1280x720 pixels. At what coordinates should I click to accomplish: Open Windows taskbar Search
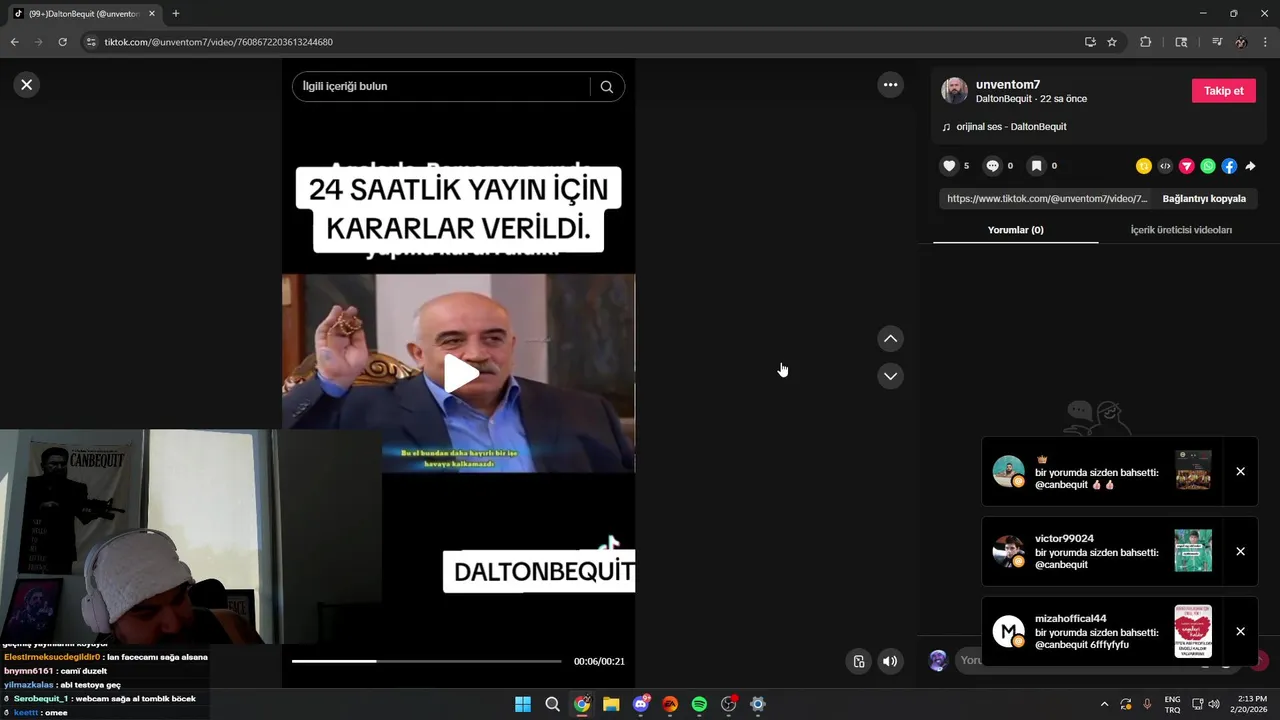point(552,704)
